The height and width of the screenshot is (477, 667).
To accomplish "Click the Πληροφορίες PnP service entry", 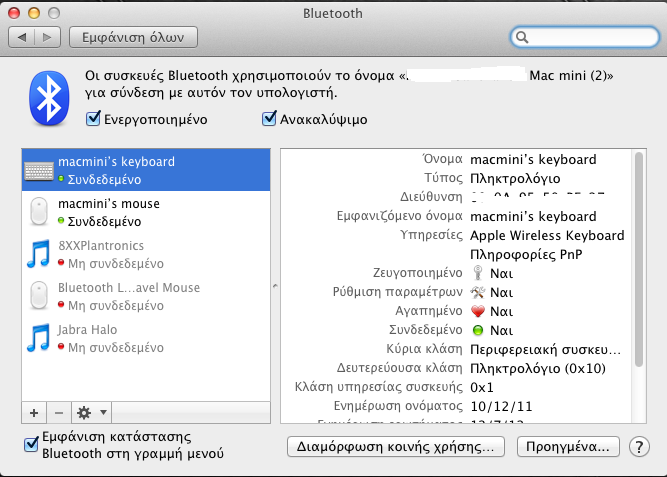I will pyautogui.click(x=526, y=254).
